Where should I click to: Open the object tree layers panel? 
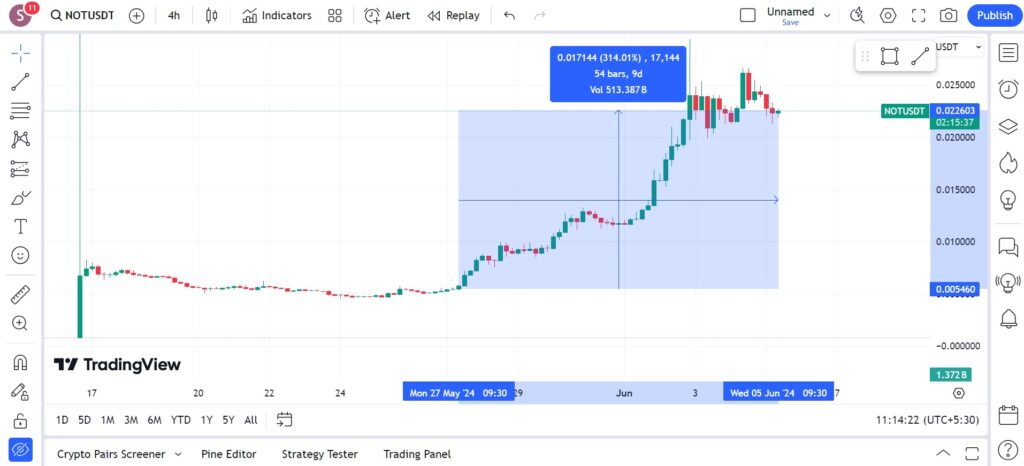click(1008, 127)
